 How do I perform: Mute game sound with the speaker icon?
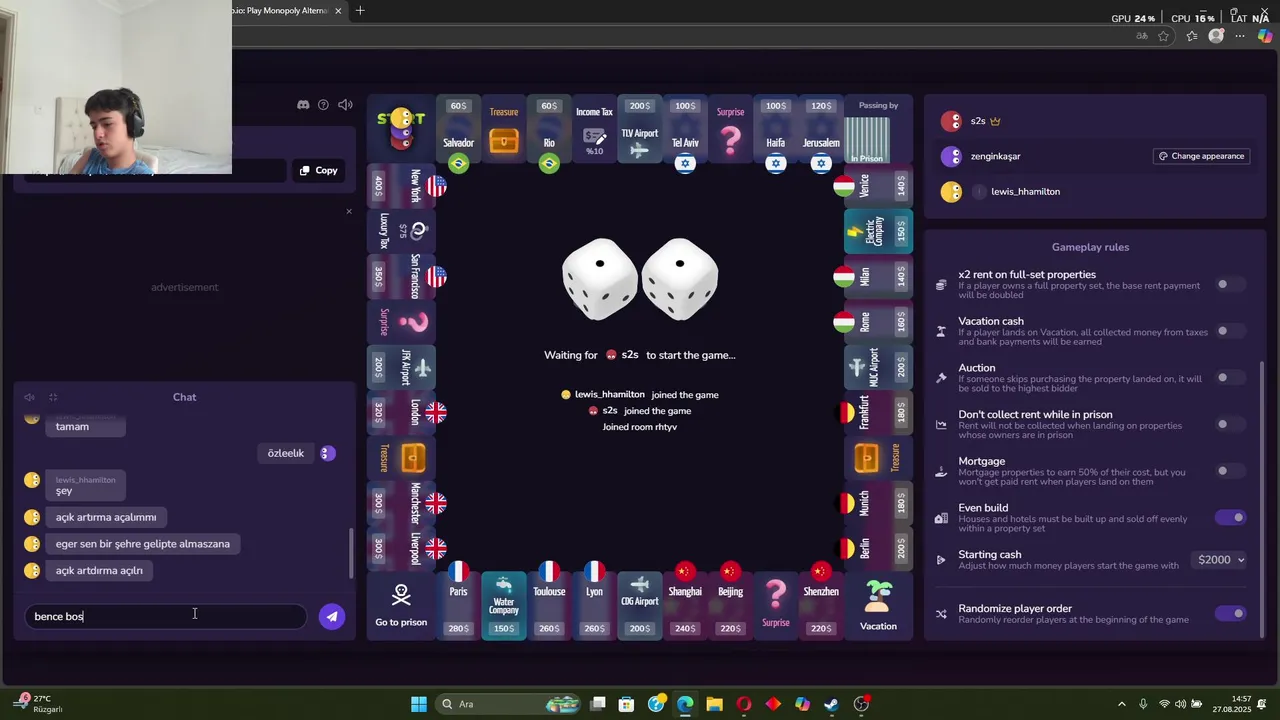(345, 105)
